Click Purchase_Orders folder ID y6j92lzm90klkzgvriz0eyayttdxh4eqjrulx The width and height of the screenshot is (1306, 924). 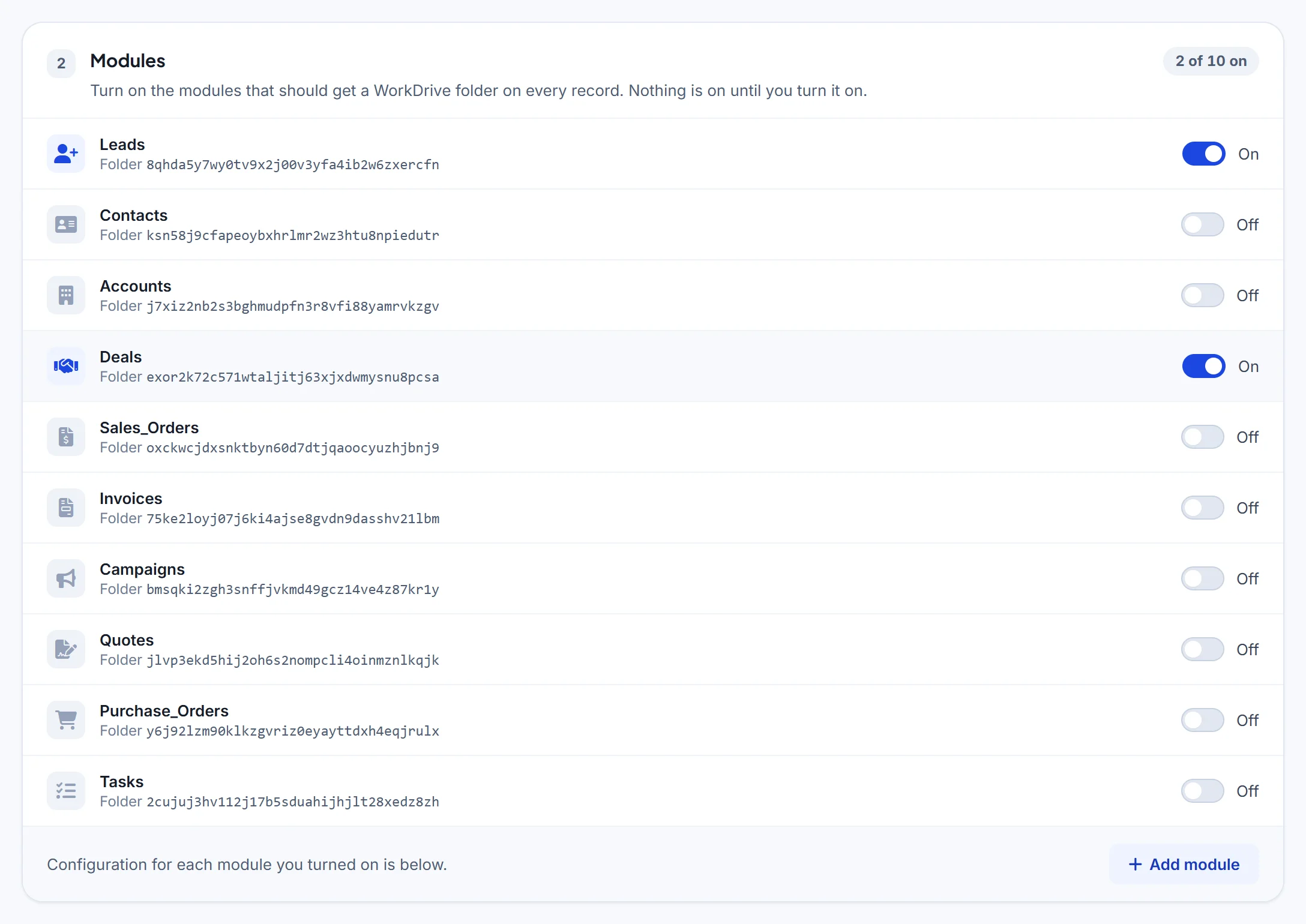click(x=293, y=731)
